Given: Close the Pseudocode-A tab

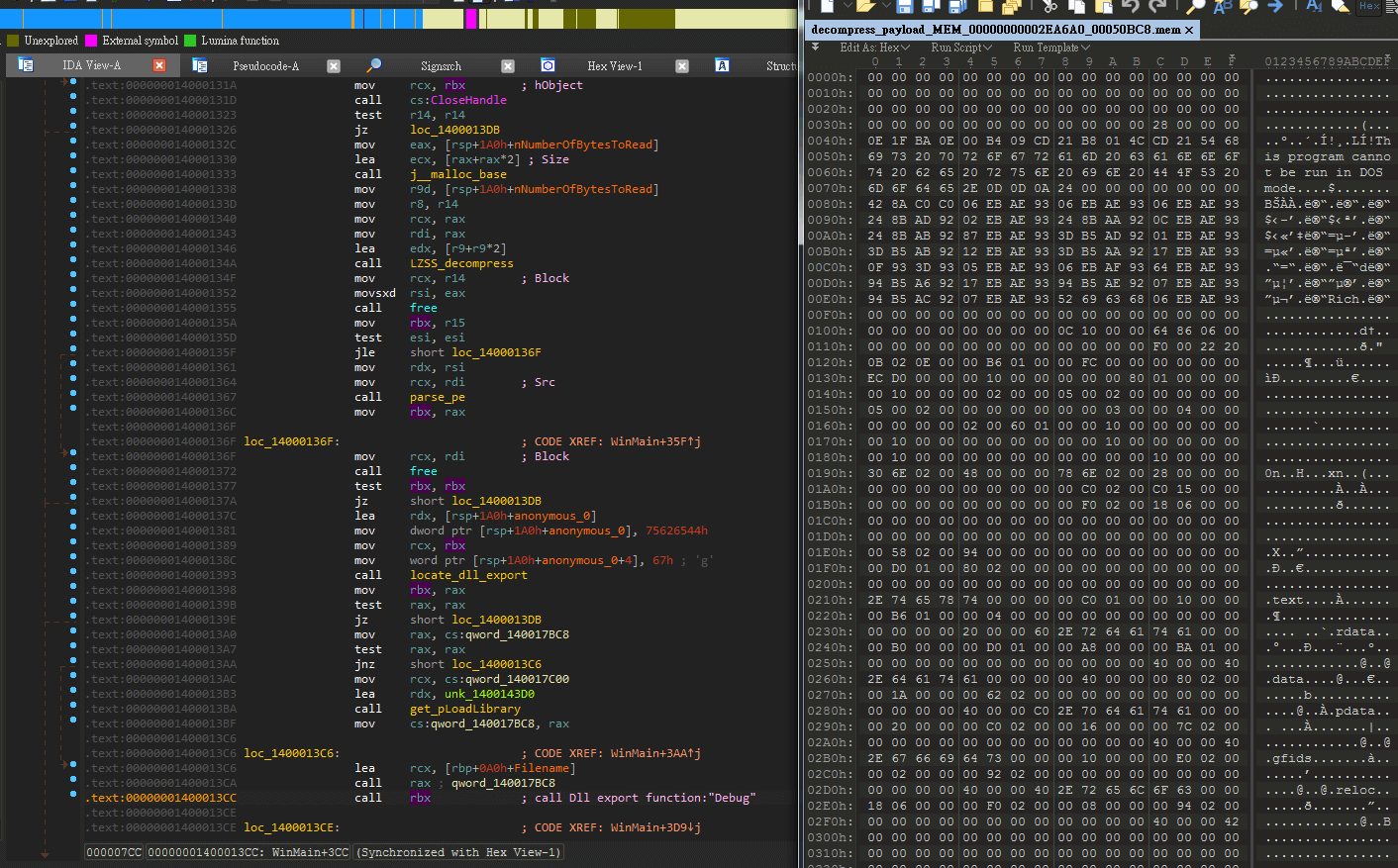Looking at the screenshot, I should point(334,66).
